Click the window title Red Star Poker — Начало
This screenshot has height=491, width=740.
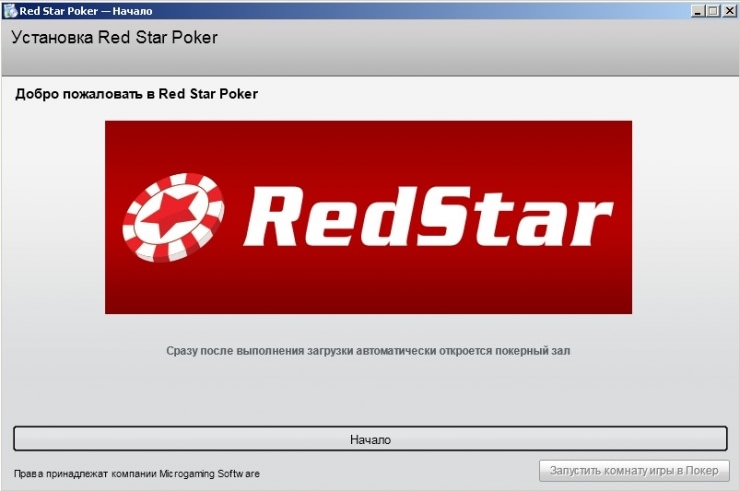[86, 11]
